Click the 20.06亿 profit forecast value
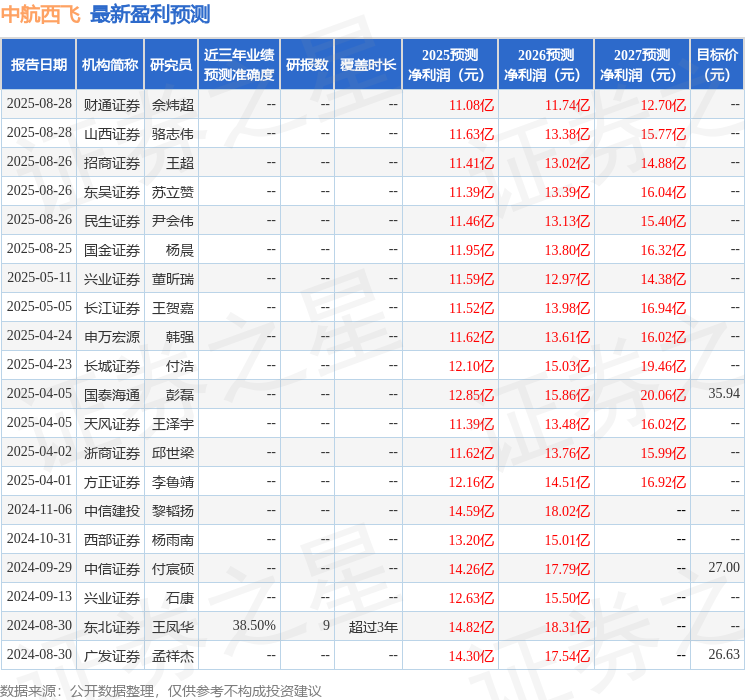The image size is (745, 700). point(663,394)
